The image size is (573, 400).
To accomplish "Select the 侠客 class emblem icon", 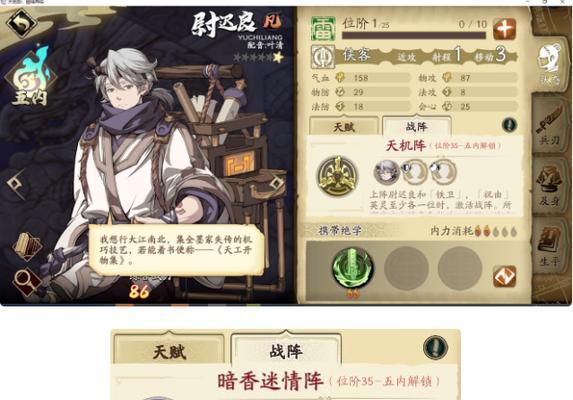I will pos(323,57).
